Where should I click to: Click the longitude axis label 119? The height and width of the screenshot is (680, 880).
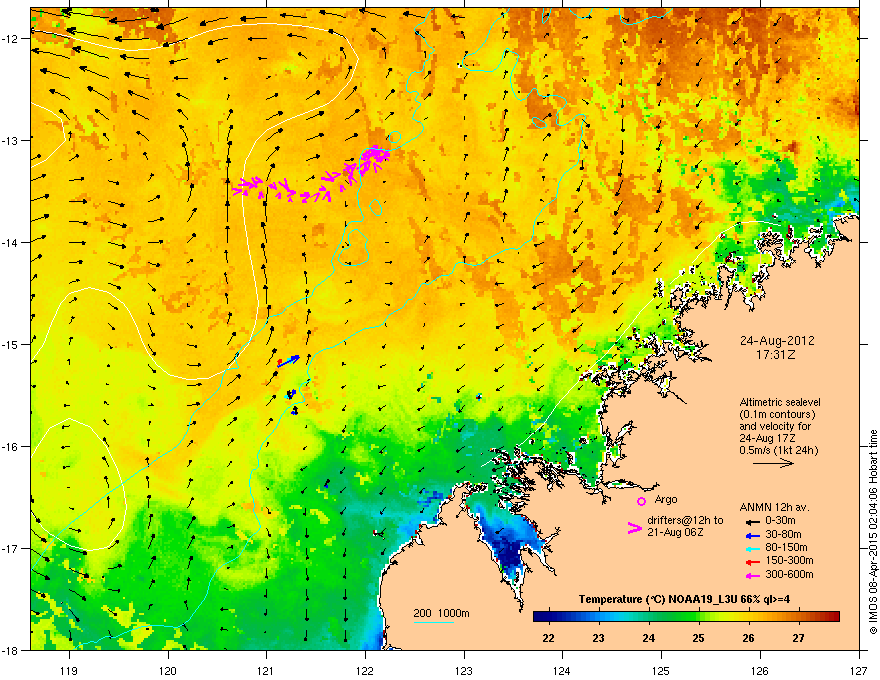pos(69,670)
